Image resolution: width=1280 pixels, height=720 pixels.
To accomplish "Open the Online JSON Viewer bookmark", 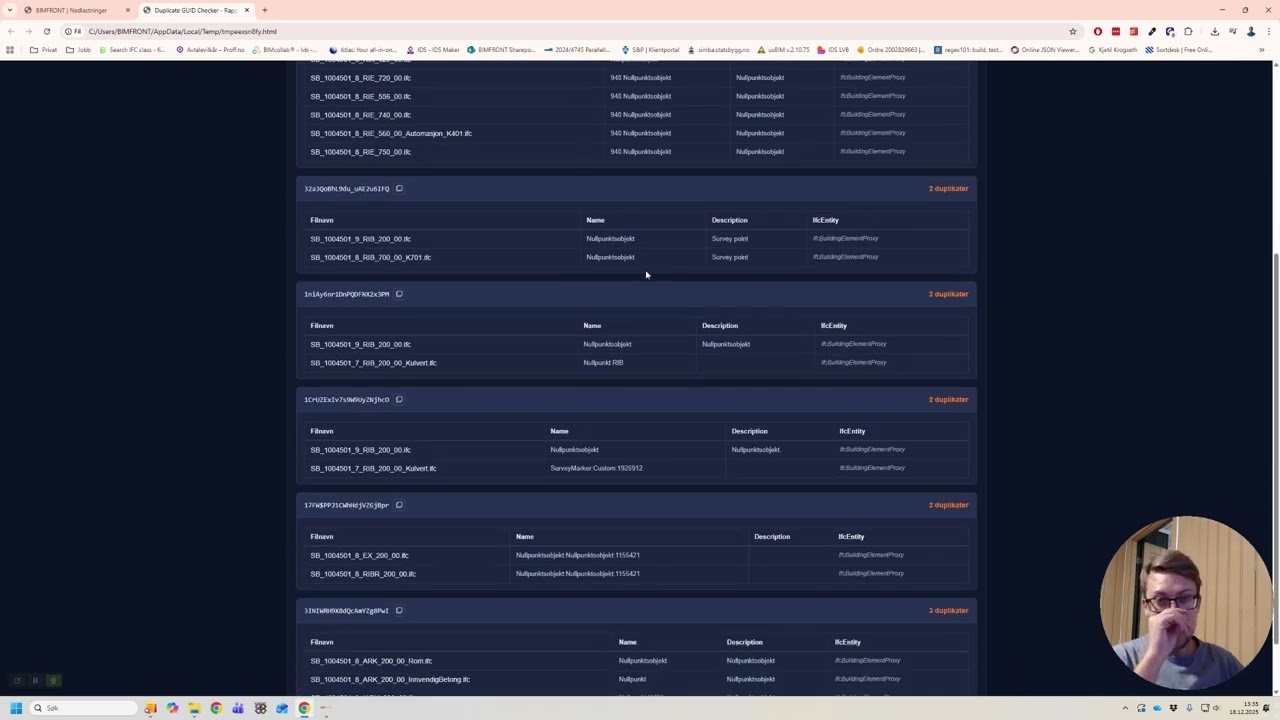I will (1045, 50).
